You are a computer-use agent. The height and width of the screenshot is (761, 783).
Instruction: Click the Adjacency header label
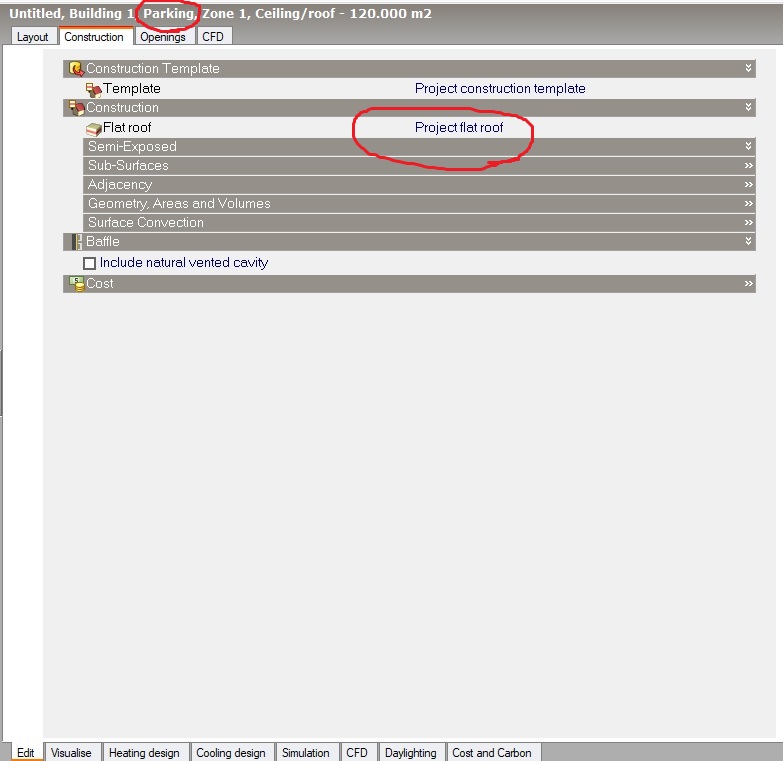[120, 185]
